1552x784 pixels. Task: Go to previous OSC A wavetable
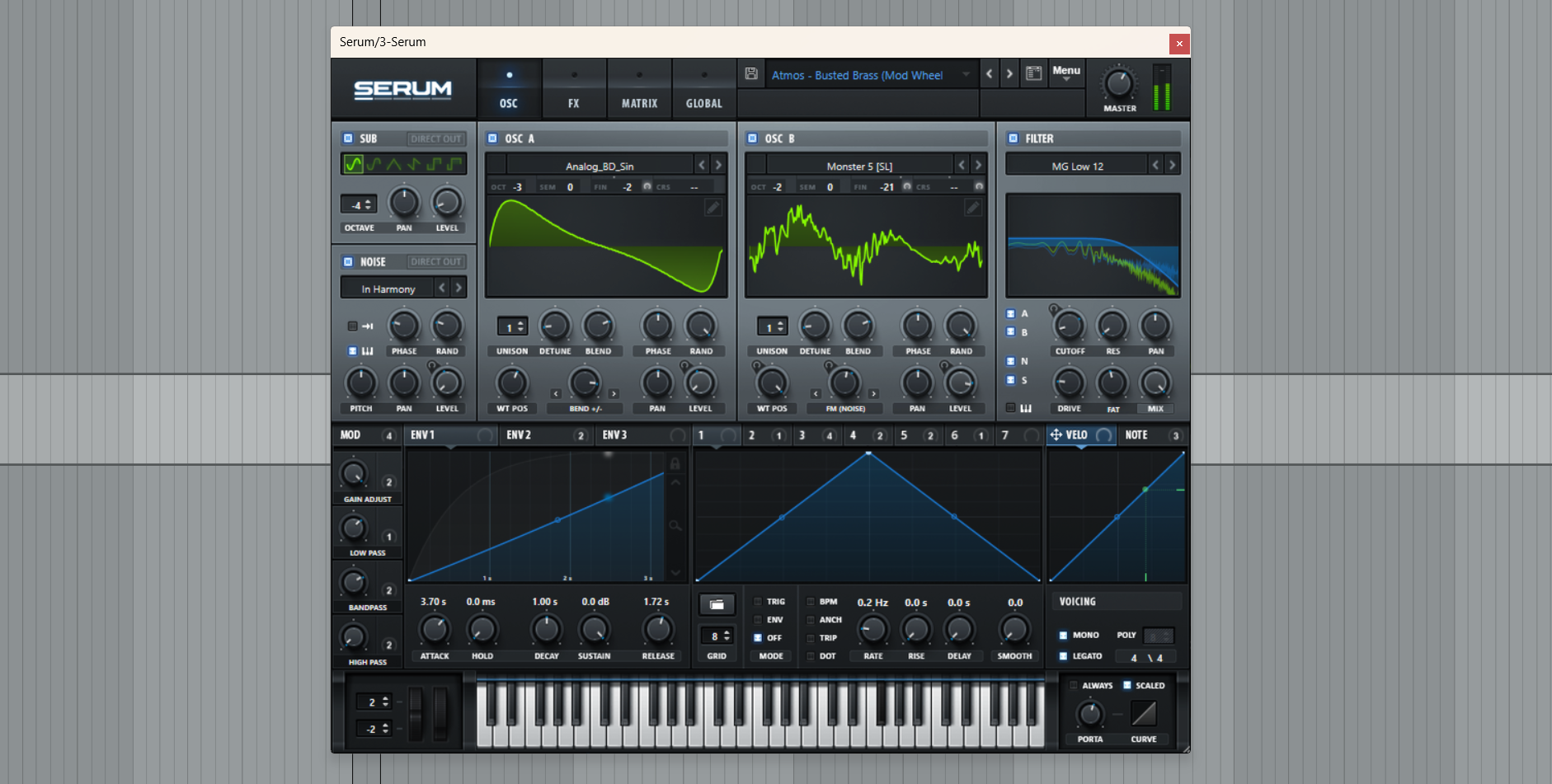pos(702,165)
